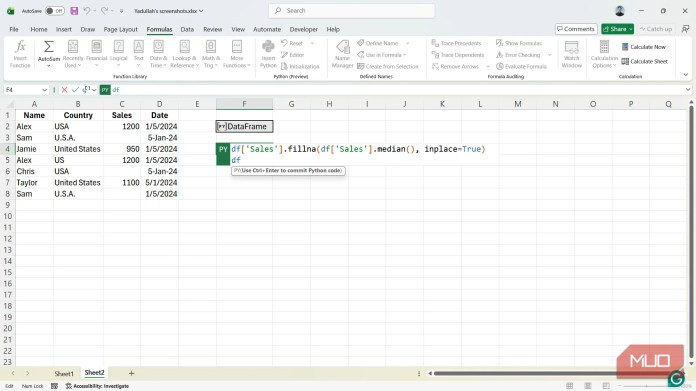Click Trace Dependents
696x391 pixels.
(x=458, y=55)
